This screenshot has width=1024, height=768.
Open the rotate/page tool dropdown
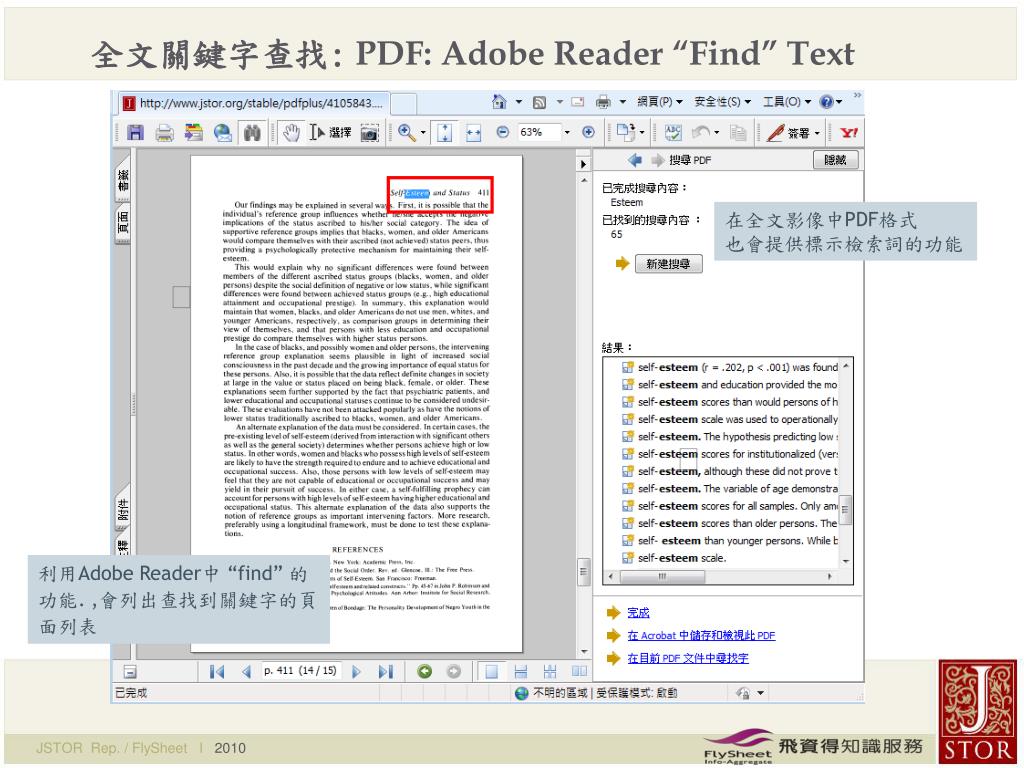[x=642, y=133]
